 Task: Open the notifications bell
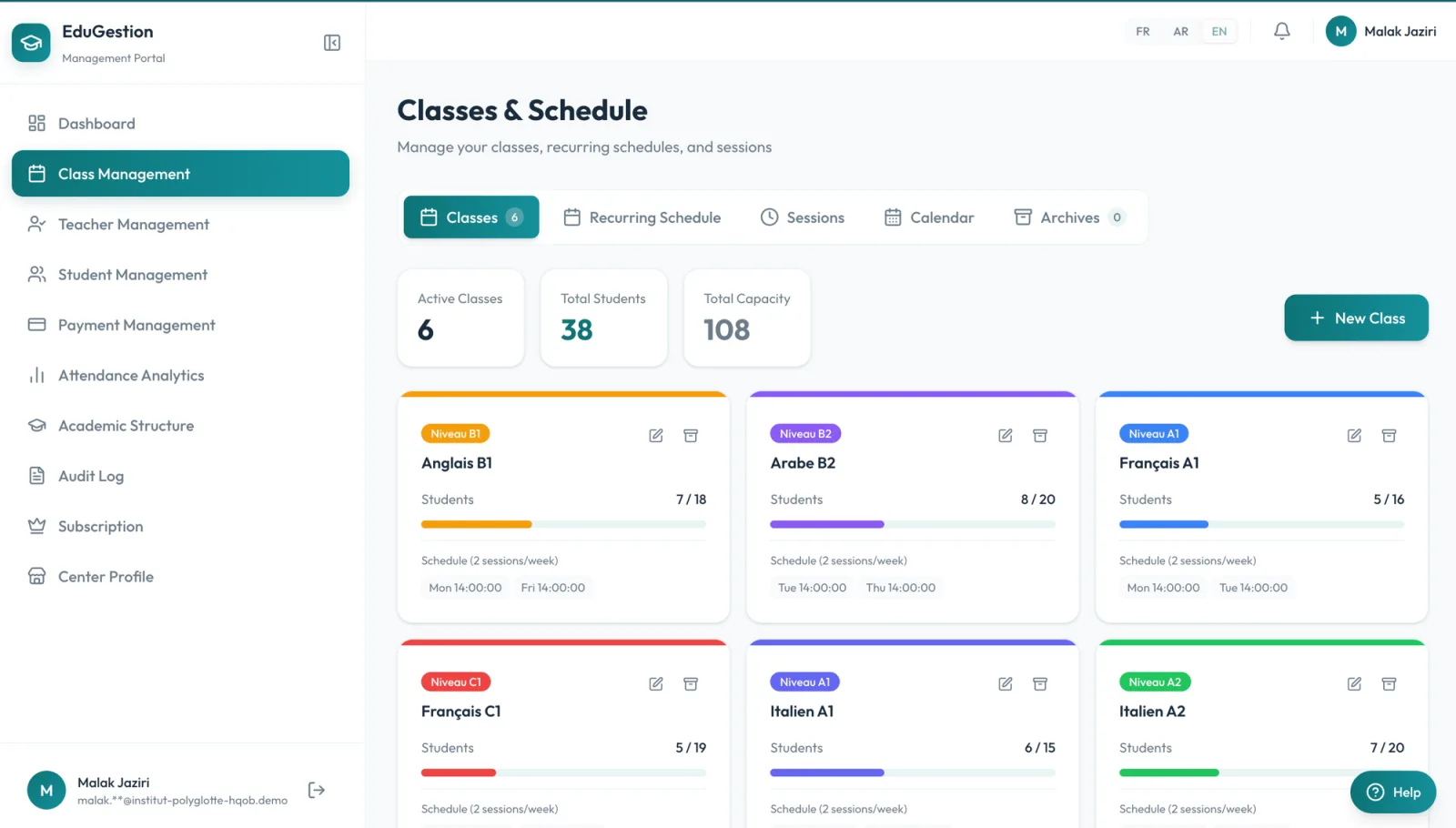pos(1281,31)
